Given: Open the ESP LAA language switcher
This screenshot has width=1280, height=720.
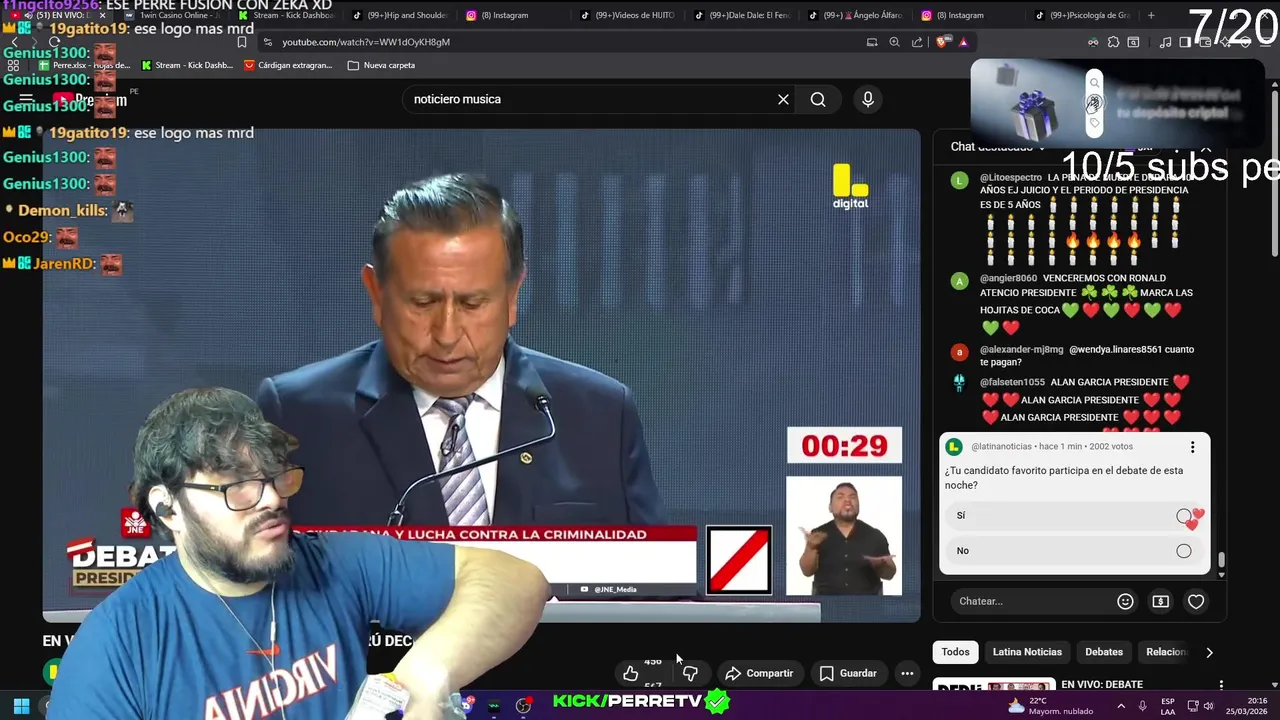Looking at the screenshot, I should (x=1168, y=706).
